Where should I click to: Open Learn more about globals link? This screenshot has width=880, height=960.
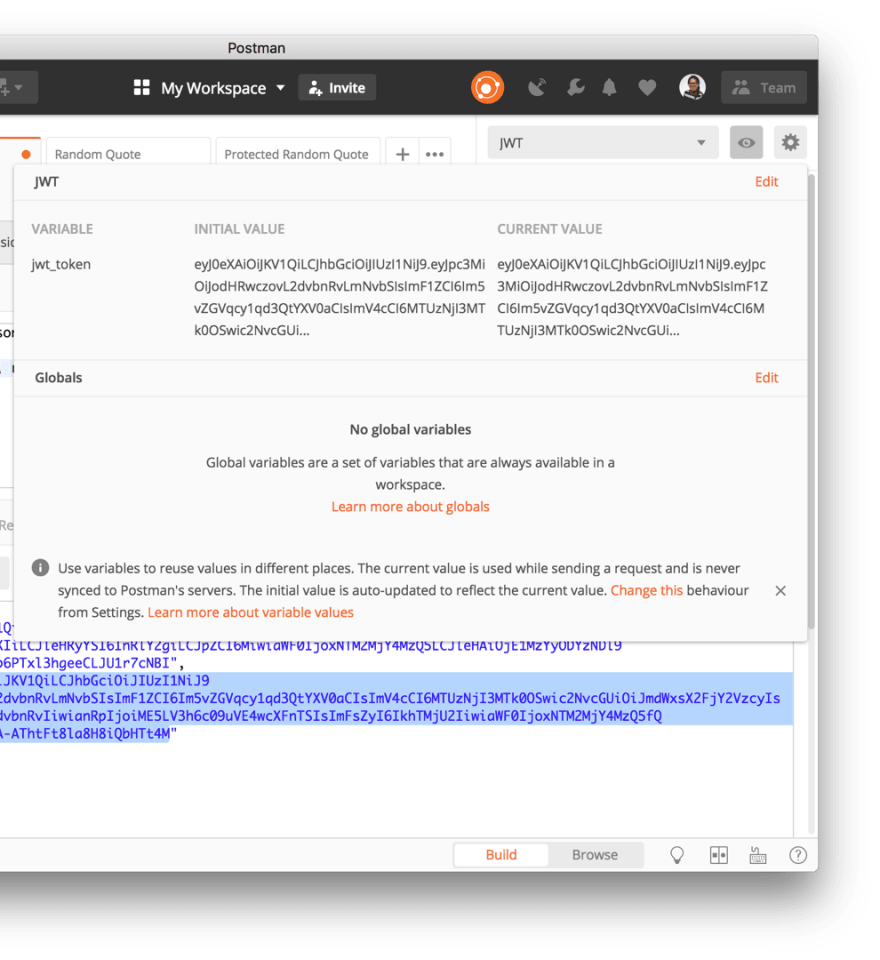(x=410, y=506)
